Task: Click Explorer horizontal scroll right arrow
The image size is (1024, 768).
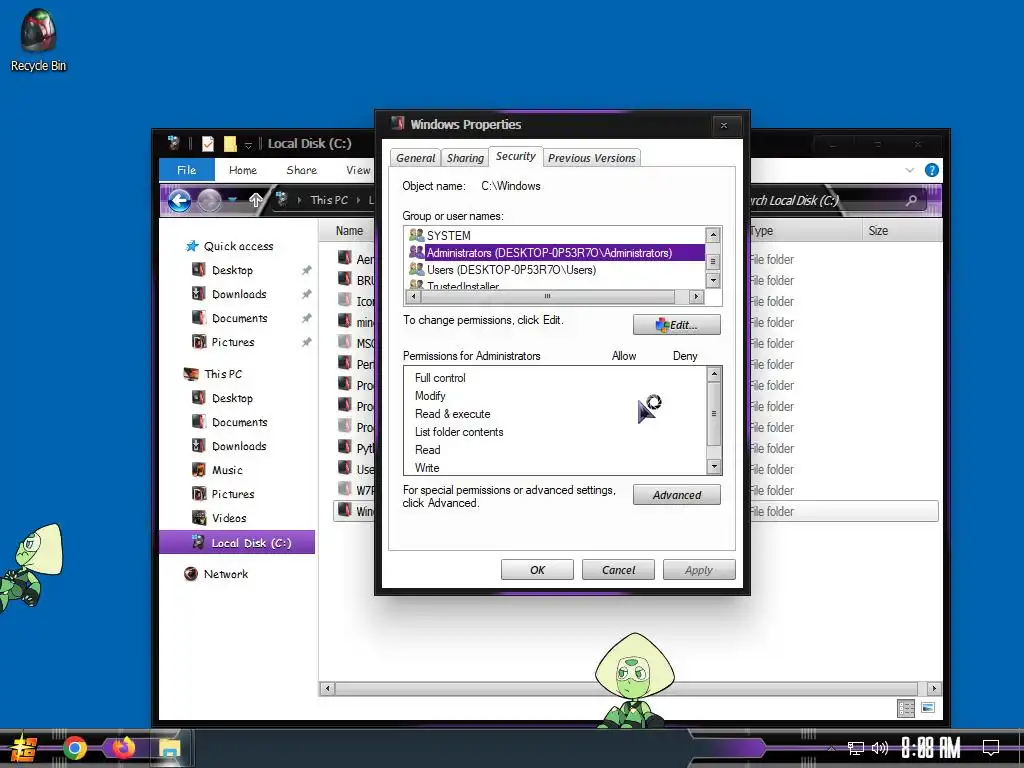Action: 934,688
